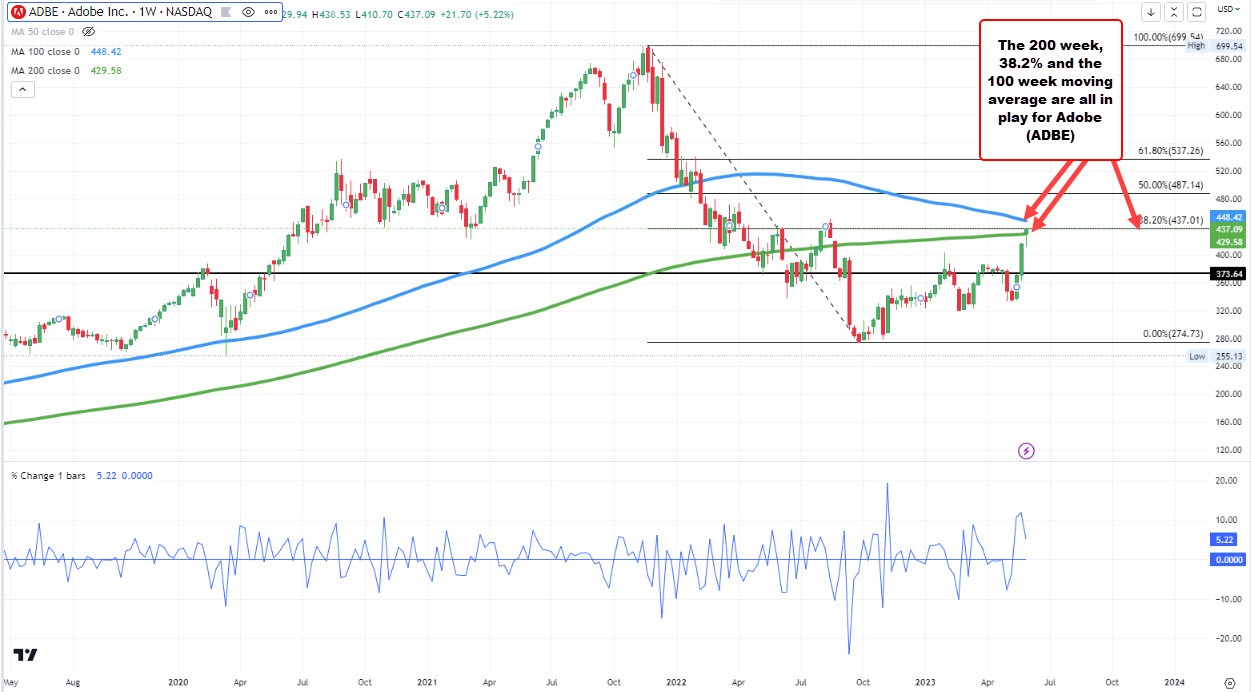Click the -20.00 label on the indicator scale
This screenshot has width=1251, height=692.
1226,638
